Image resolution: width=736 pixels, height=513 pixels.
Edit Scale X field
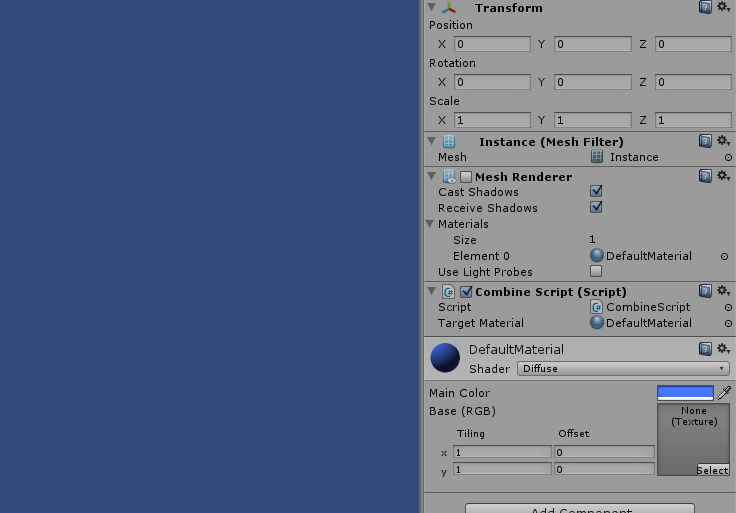coord(492,120)
